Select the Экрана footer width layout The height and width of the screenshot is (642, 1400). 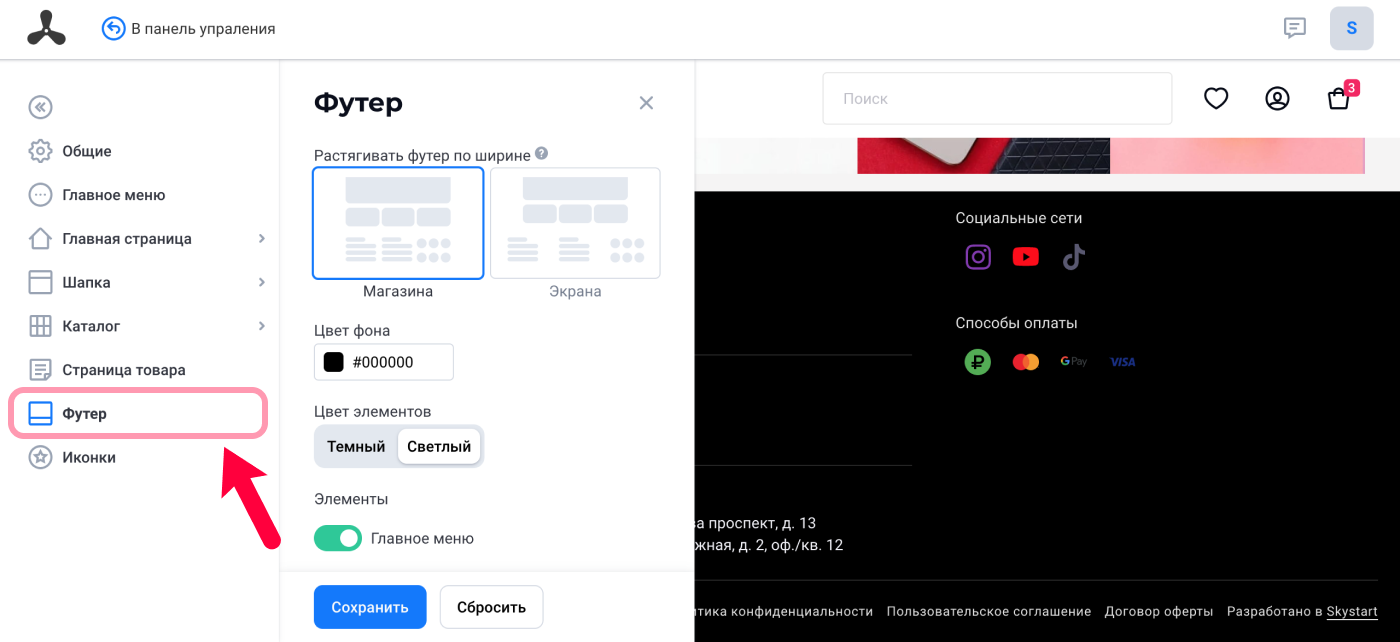(x=575, y=223)
